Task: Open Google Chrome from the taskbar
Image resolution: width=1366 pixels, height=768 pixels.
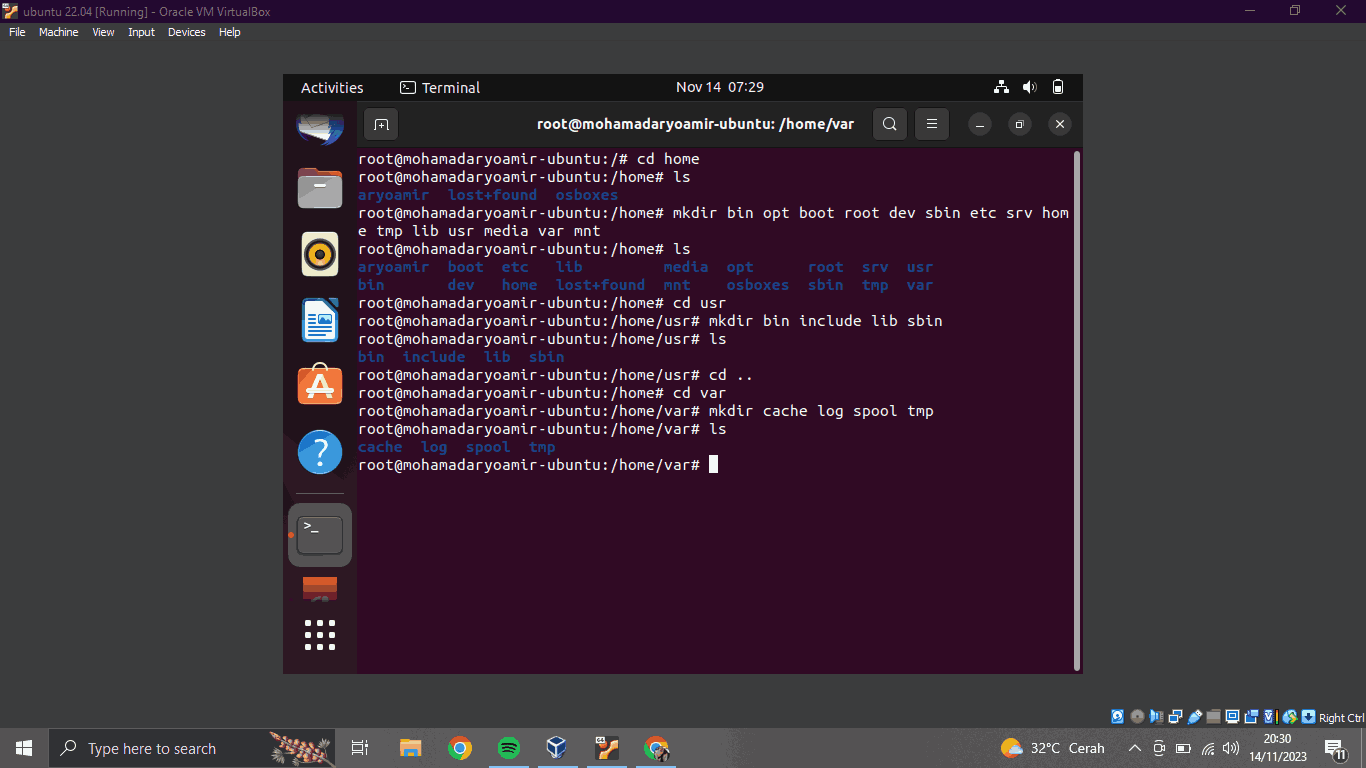Action: [x=460, y=748]
